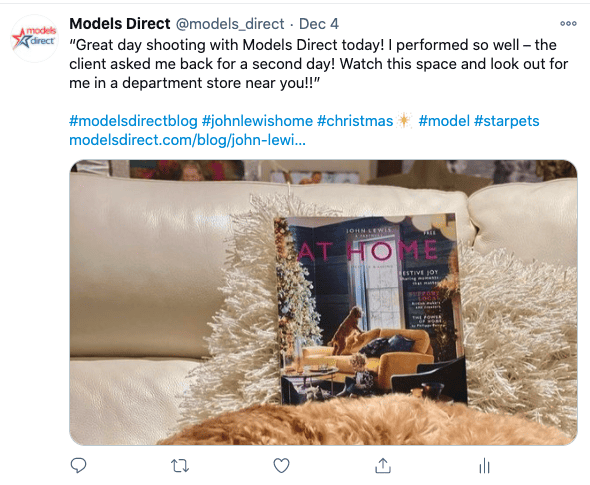Open the Models Direct display name
The width and height of the screenshot is (590, 485).
pos(120,24)
